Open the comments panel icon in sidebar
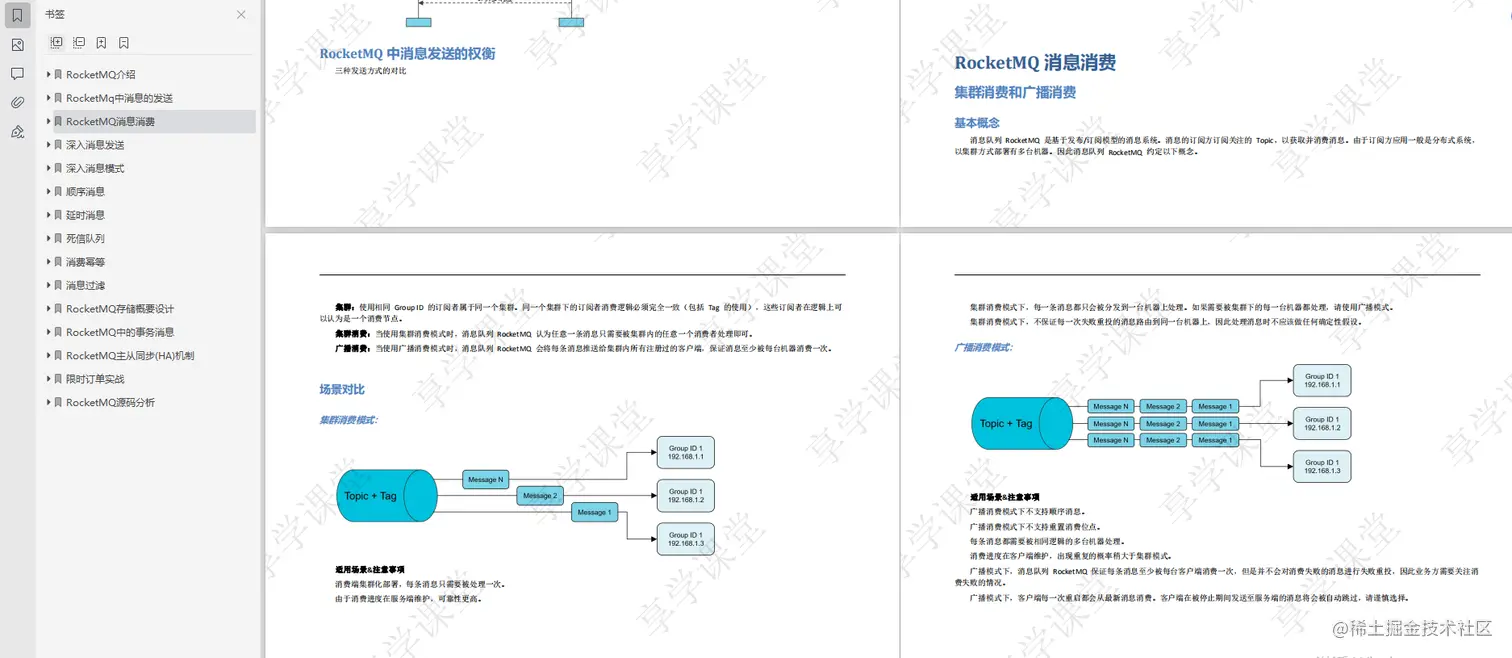Viewport: 1512px width, 658px height. pos(17,74)
